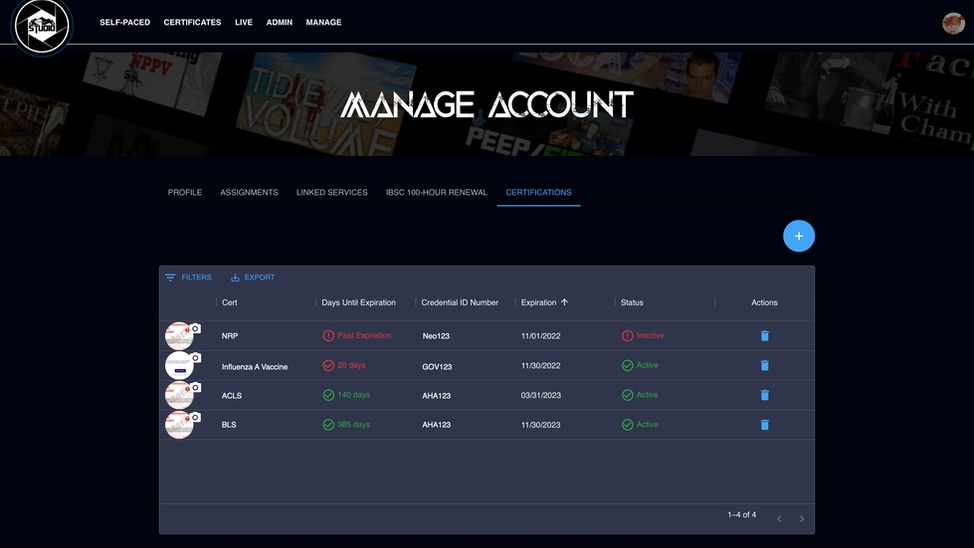The width and height of the screenshot is (974, 548).
Task: Click the 'AHA123' credential ID in ACLS row
Action: pos(437,396)
